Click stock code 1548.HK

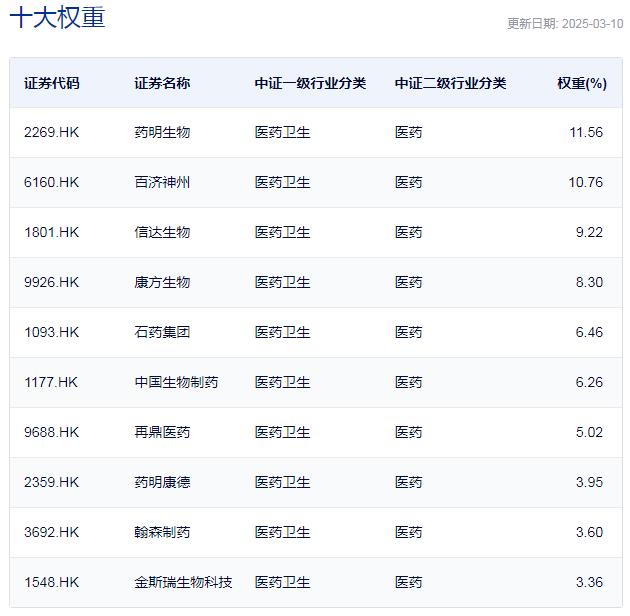(x=51, y=582)
